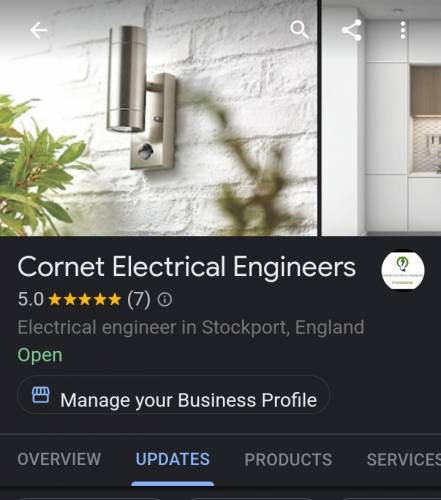Tap the 5.0 rating score

point(31,299)
